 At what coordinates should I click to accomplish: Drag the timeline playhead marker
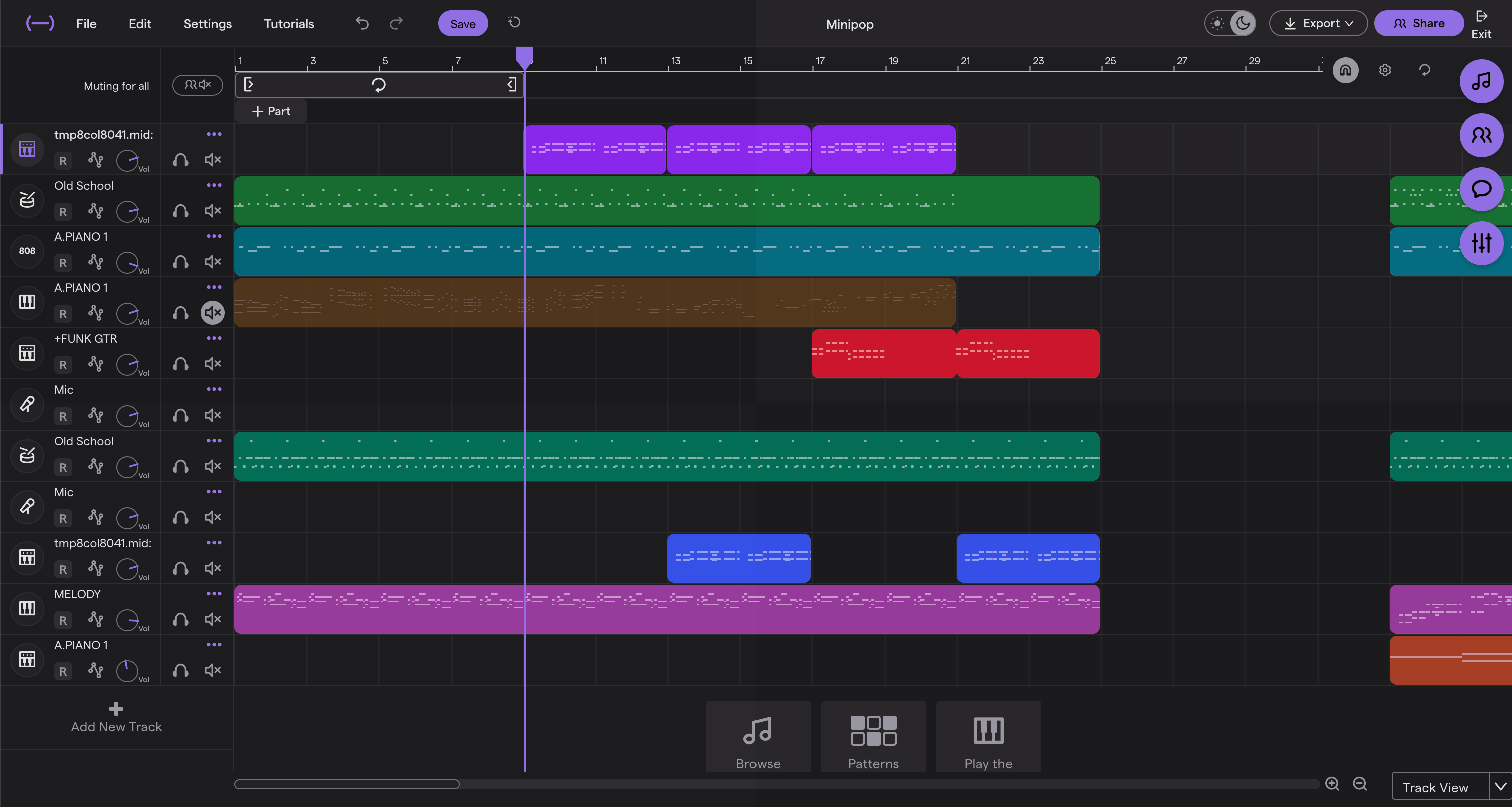click(525, 57)
